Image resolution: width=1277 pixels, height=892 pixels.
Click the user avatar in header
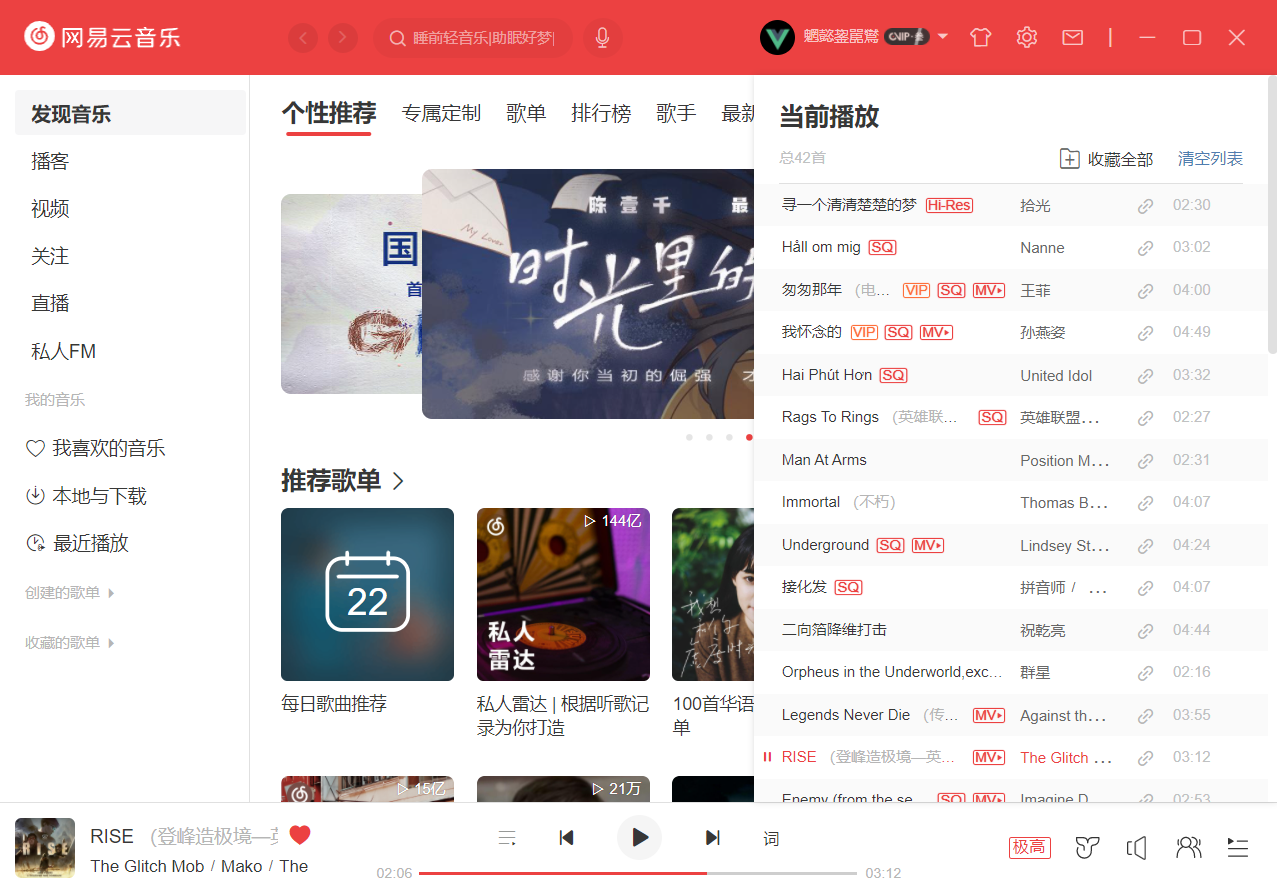[x=777, y=38]
